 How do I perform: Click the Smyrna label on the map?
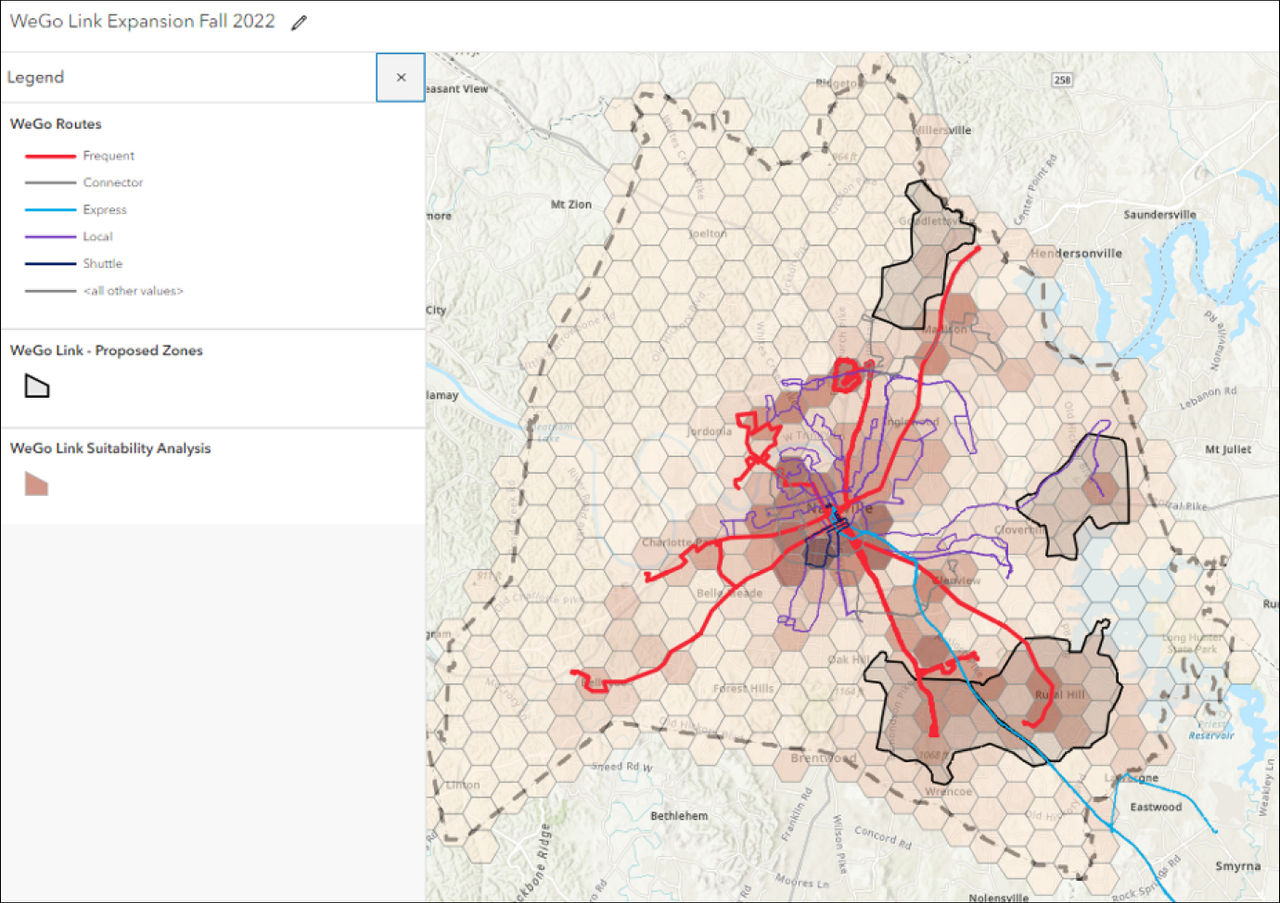pyautogui.click(x=1239, y=866)
